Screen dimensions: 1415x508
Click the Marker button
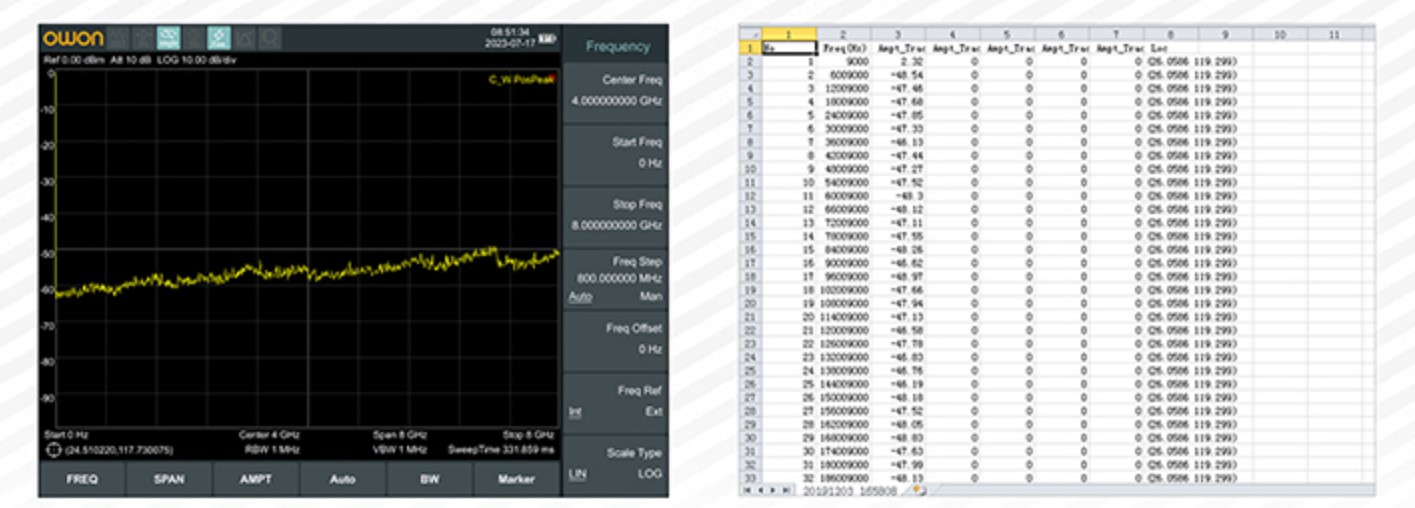pyautogui.click(x=517, y=479)
